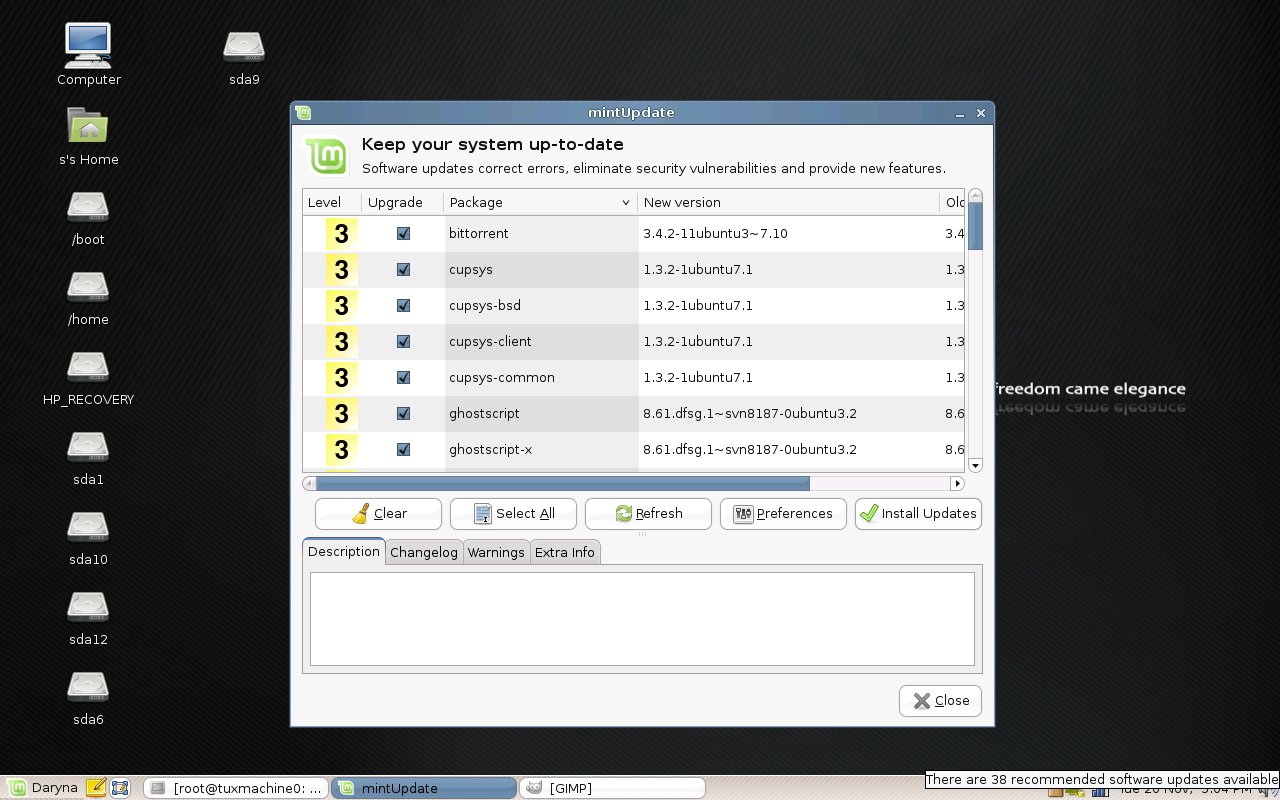
Task: Select the ghostscript-x package name
Action: click(x=491, y=450)
